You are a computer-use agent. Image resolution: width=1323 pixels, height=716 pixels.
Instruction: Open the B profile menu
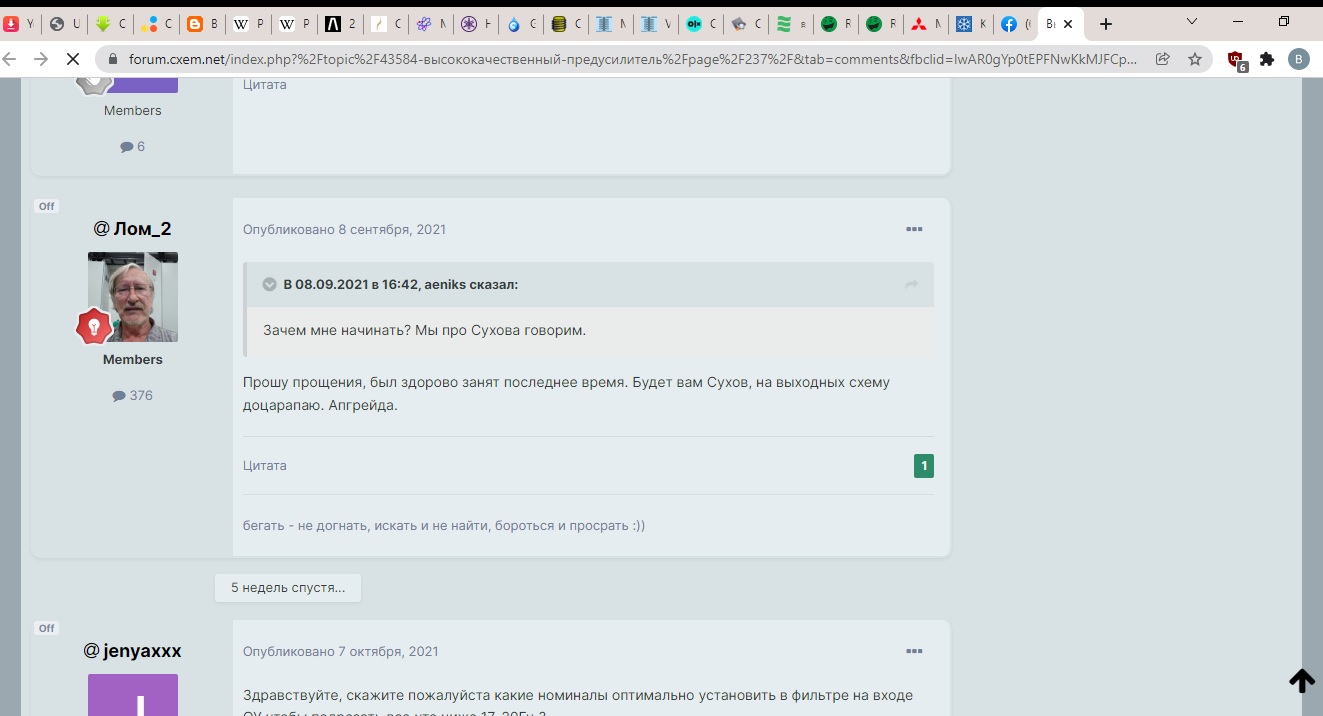(x=1299, y=59)
